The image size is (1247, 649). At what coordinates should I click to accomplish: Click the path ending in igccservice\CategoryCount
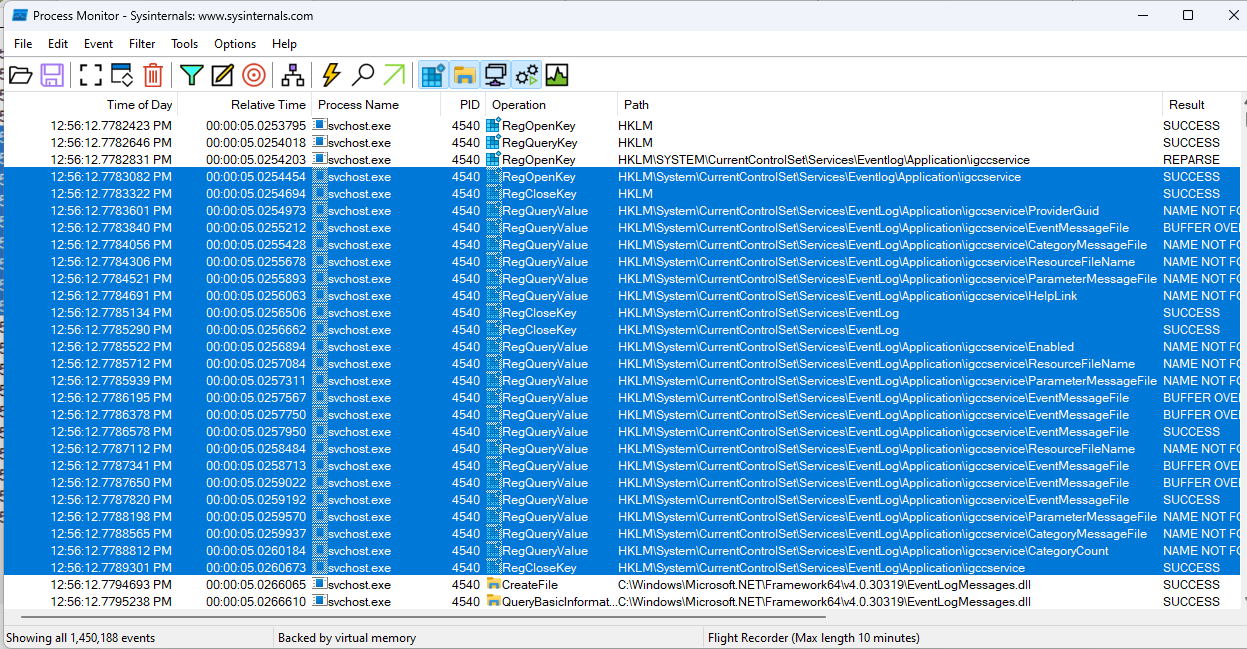[x=863, y=551]
